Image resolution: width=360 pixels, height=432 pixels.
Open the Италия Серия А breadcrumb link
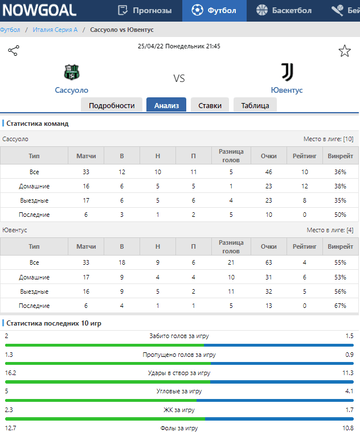click(x=55, y=30)
